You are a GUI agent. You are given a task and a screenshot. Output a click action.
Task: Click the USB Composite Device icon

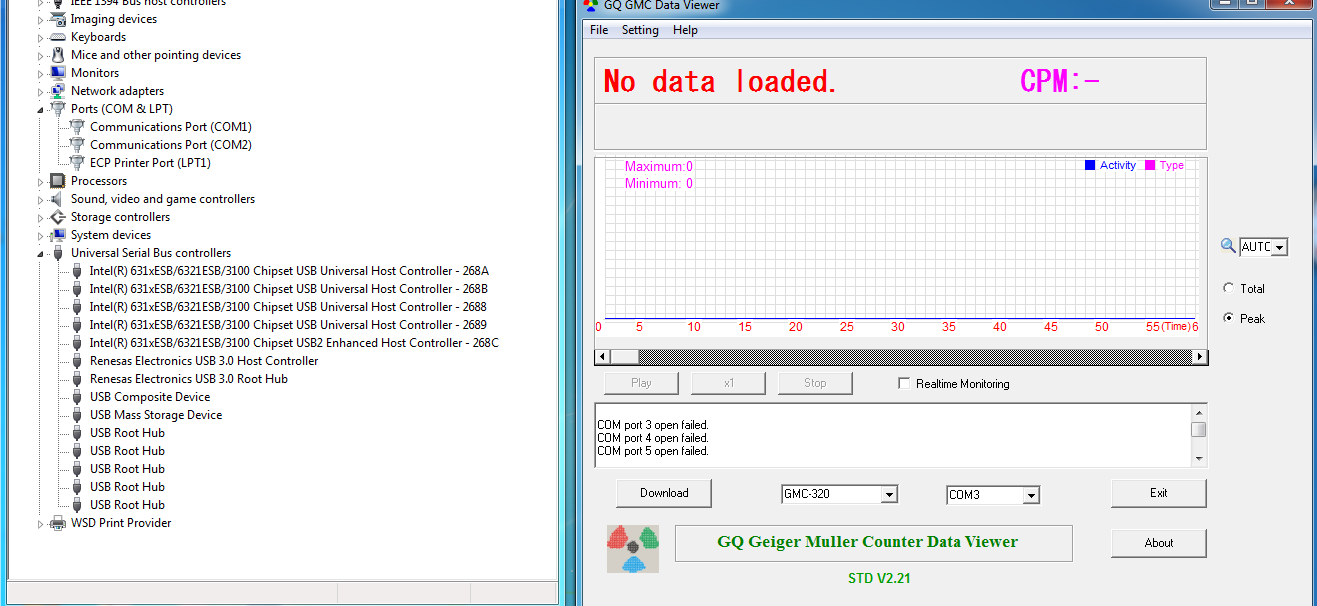(x=77, y=397)
